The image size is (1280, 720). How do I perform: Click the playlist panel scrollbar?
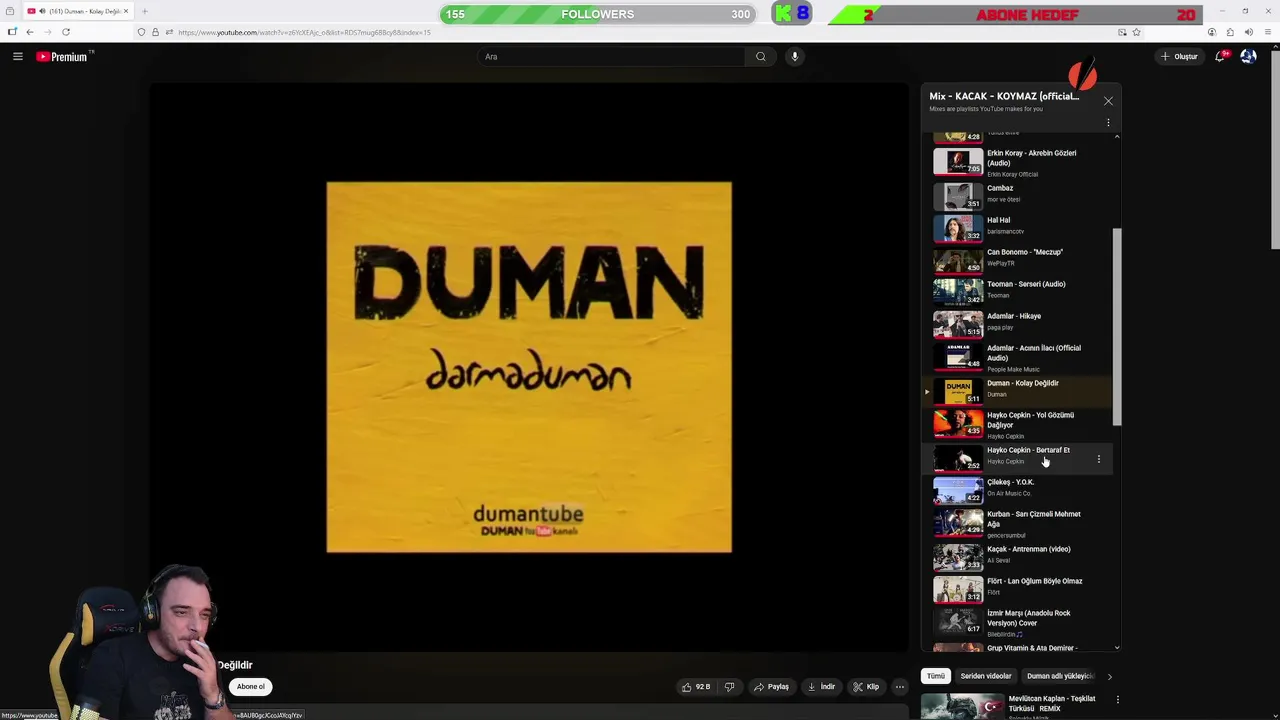pyautogui.click(x=1116, y=326)
